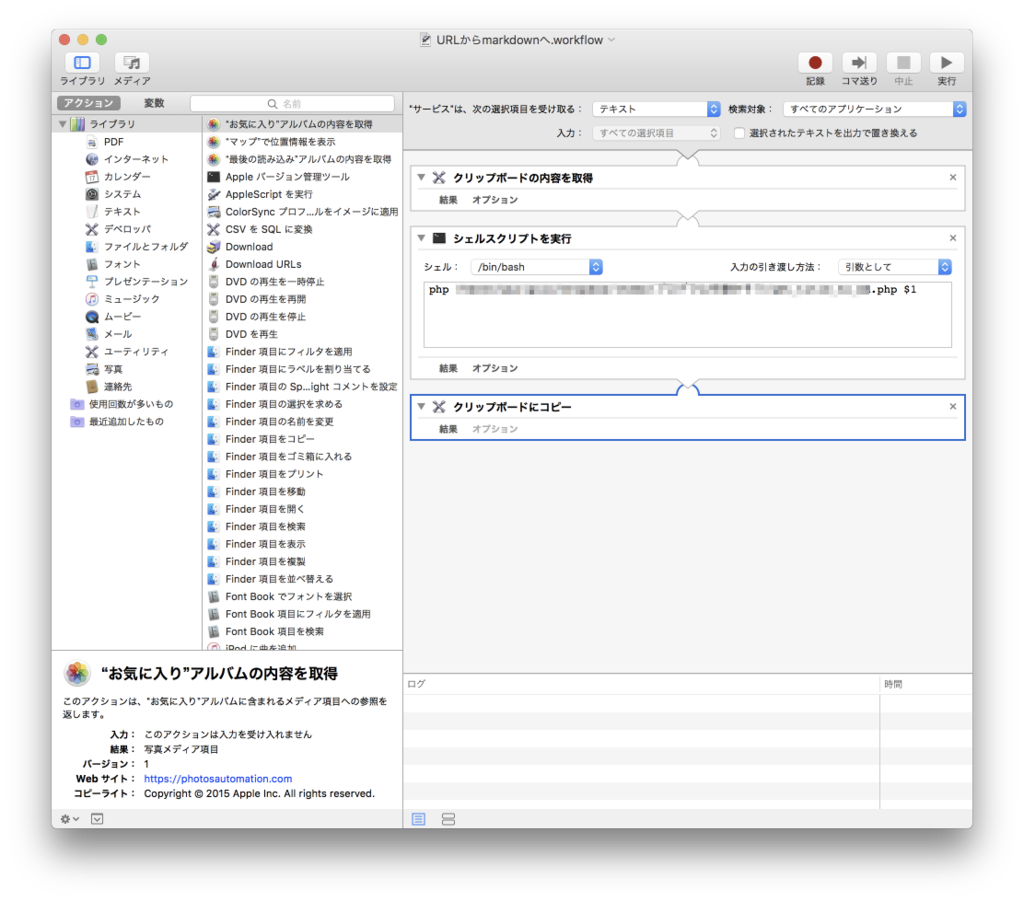Show 結果 of クリップボードの内容を取得
The width and height of the screenshot is (1024, 902).
448,200
